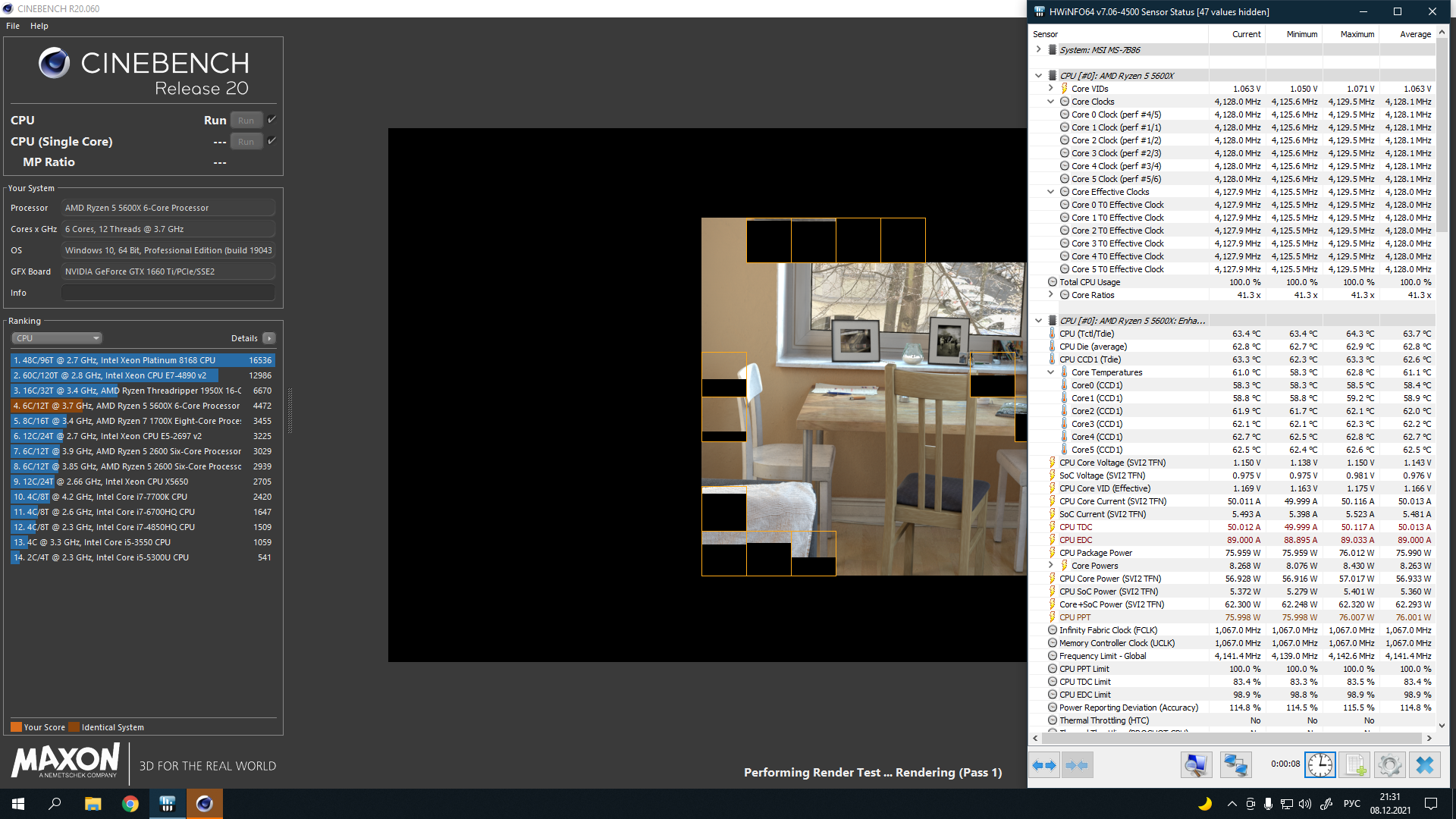Click the Run button for CPU (Single Core)
1456x819 pixels.
tap(246, 142)
